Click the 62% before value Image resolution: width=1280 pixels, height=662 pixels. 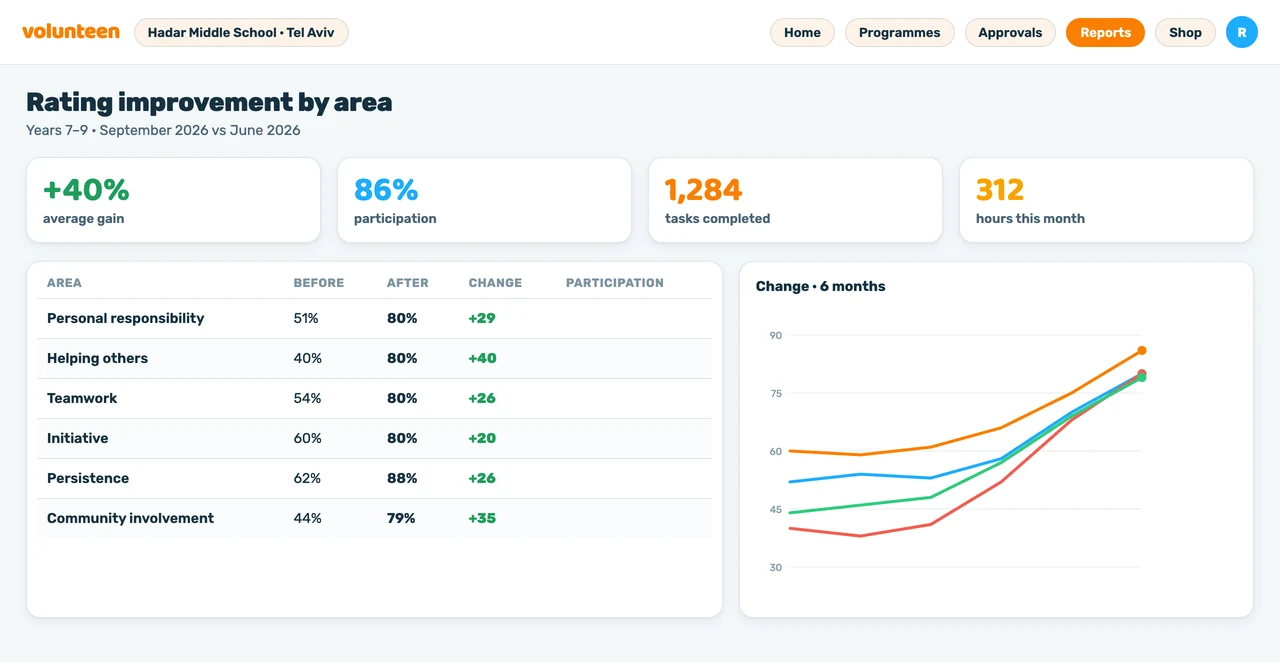coord(307,478)
